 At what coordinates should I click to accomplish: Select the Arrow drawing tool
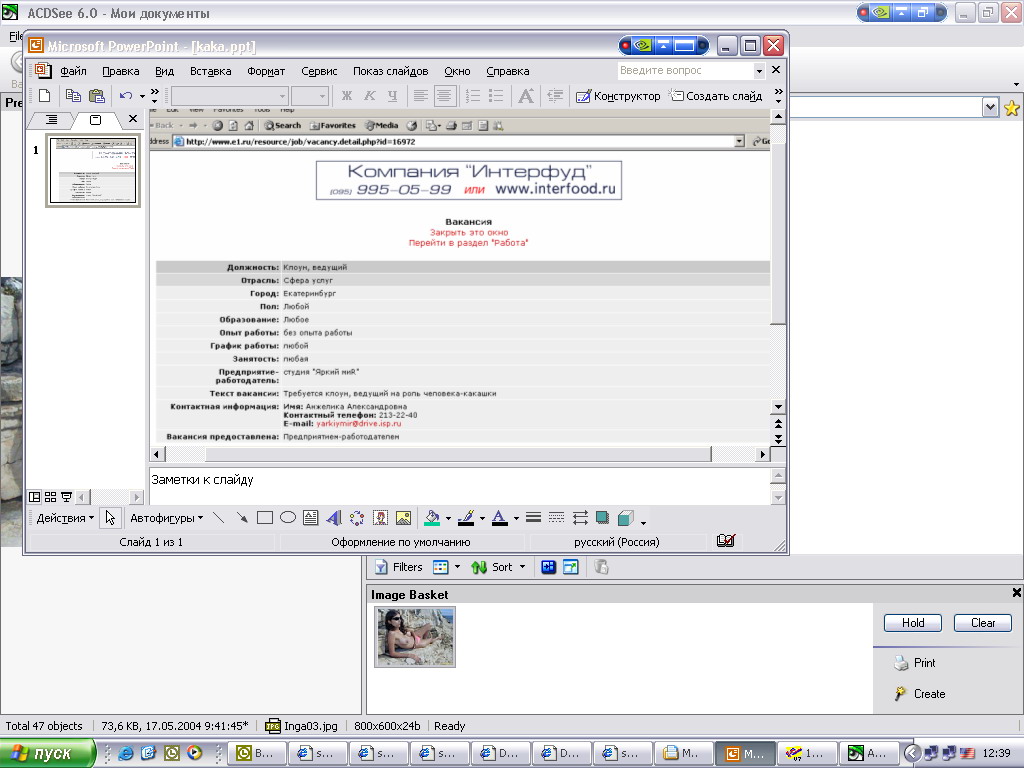(242, 518)
